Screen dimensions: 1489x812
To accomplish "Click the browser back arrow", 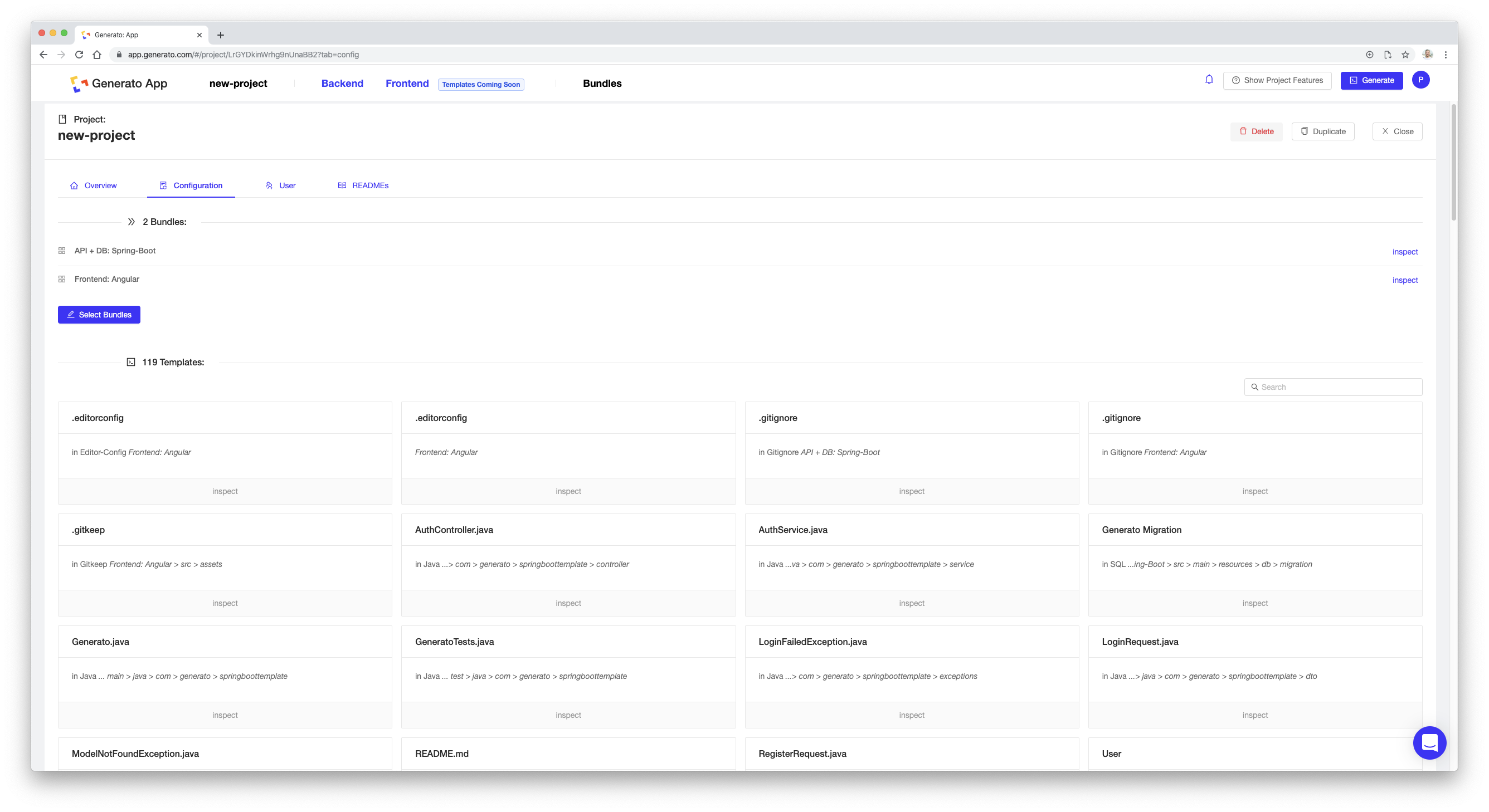I will pos(43,54).
